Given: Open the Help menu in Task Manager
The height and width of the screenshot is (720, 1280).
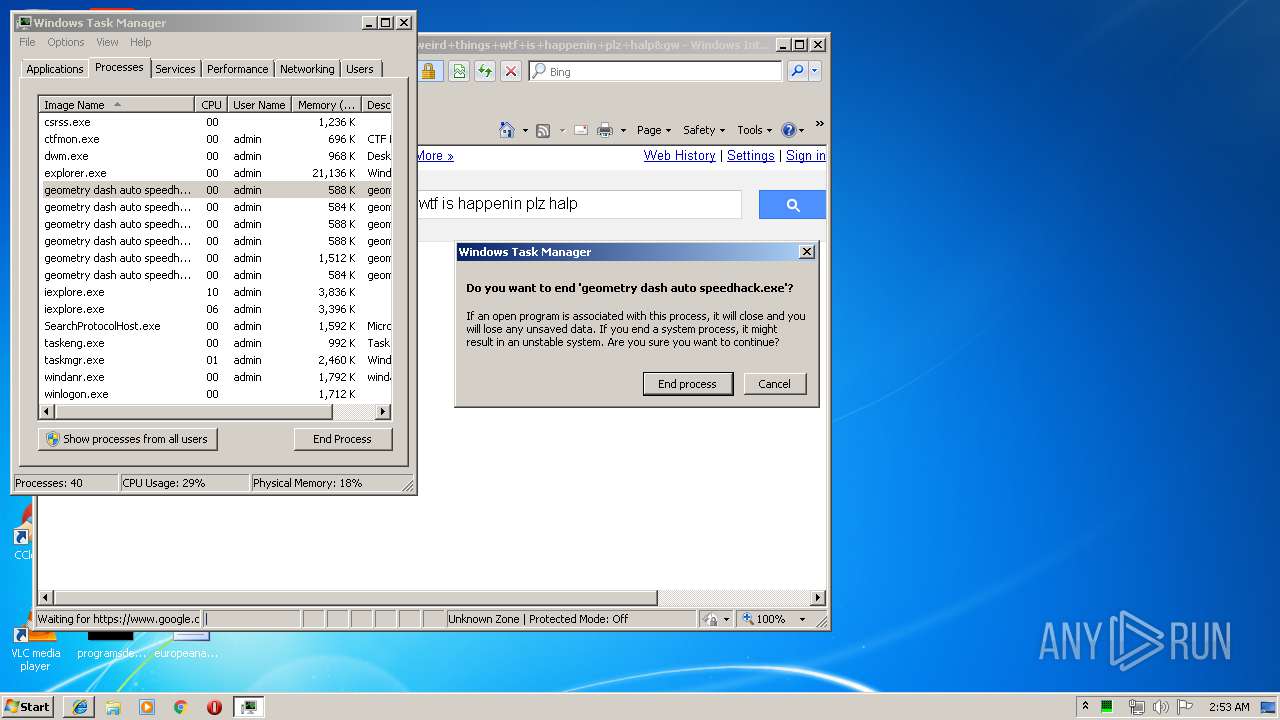Looking at the screenshot, I should 141,42.
